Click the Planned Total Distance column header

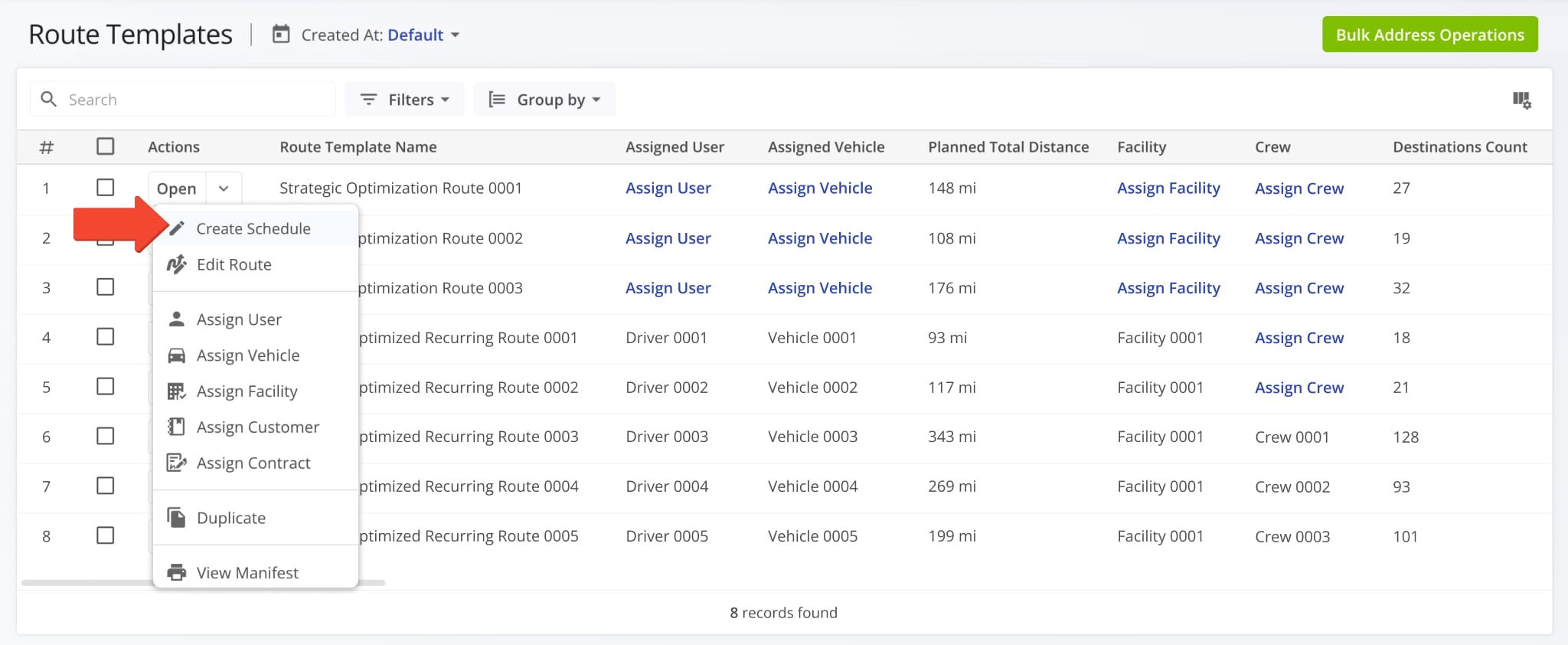point(1008,147)
